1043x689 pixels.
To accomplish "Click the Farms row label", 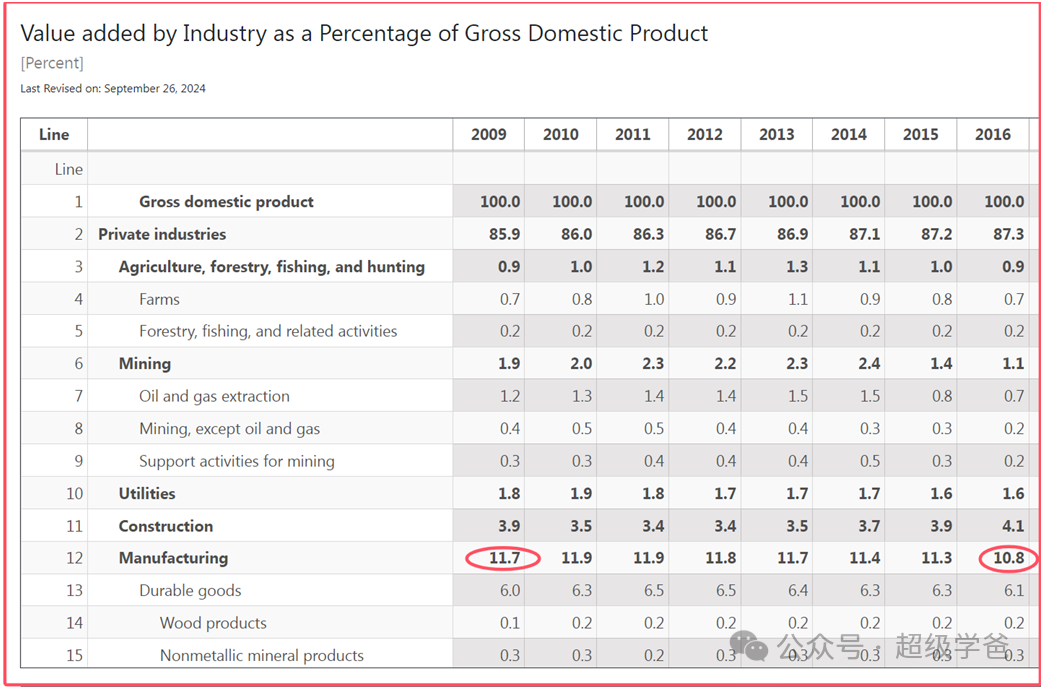I will [159, 299].
